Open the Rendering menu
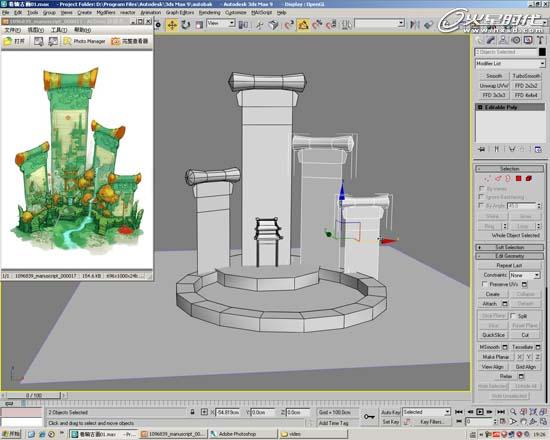This screenshot has height=440, width=550. (x=209, y=12)
